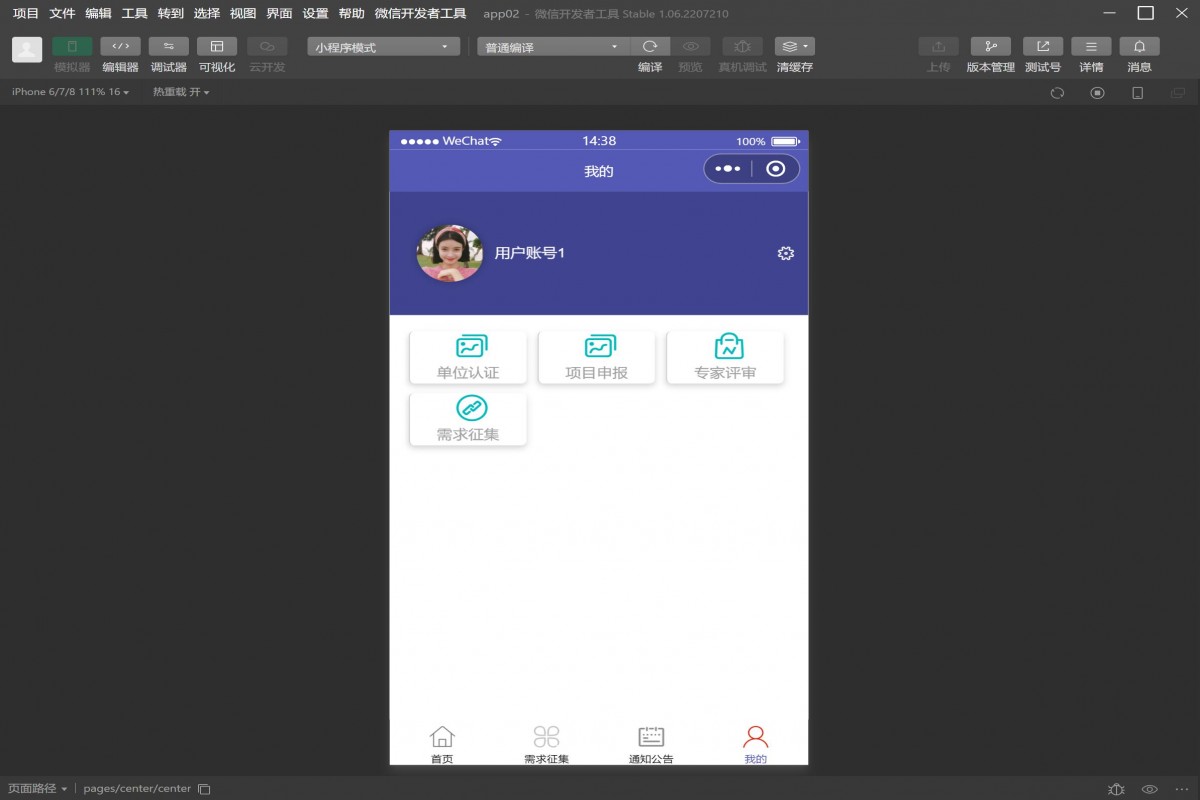Open the iPhone 6/7/8 device selector
This screenshot has height=800, width=1200.
[x=65, y=92]
